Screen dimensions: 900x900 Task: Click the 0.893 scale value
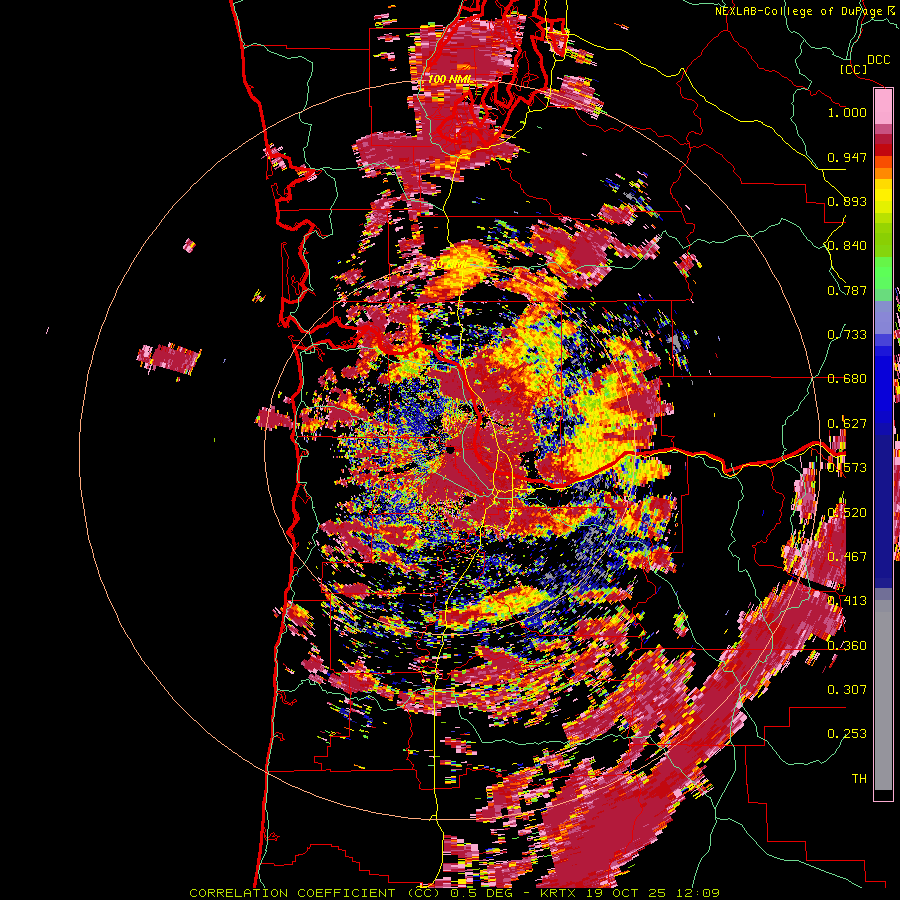pyautogui.click(x=847, y=201)
